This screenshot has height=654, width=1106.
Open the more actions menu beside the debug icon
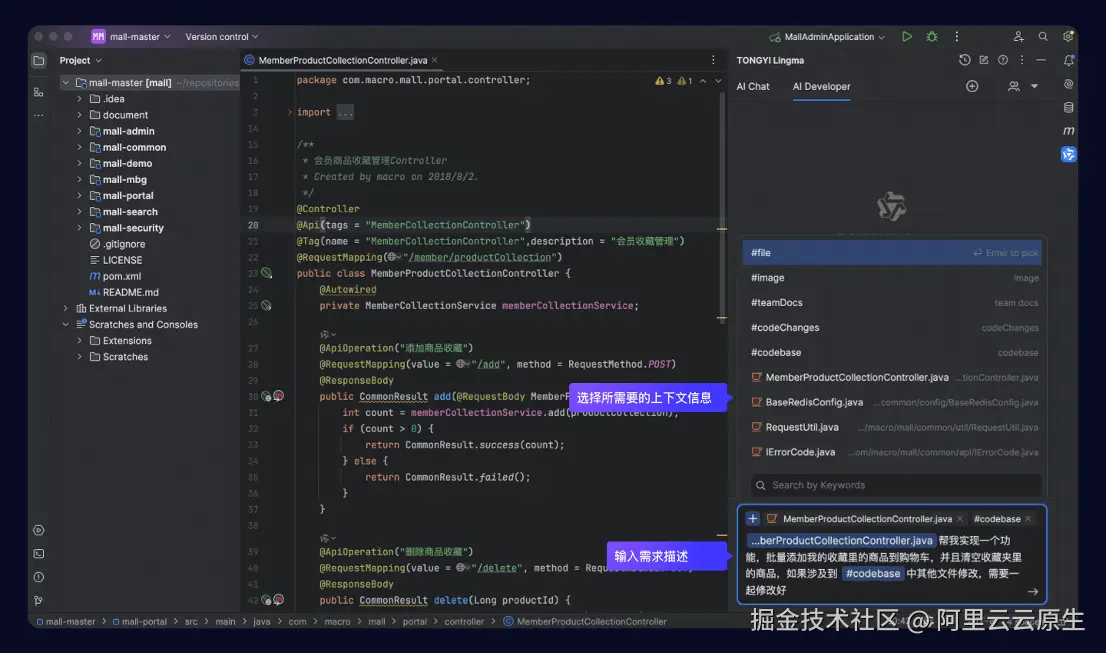pos(956,37)
